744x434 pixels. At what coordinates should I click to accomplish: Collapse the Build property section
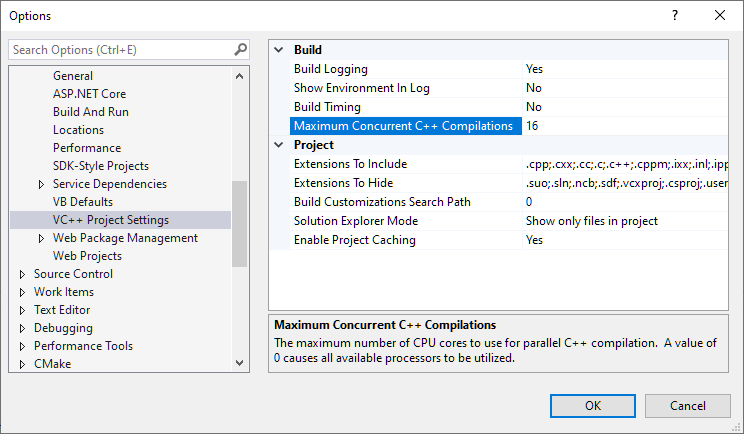[279, 50]
